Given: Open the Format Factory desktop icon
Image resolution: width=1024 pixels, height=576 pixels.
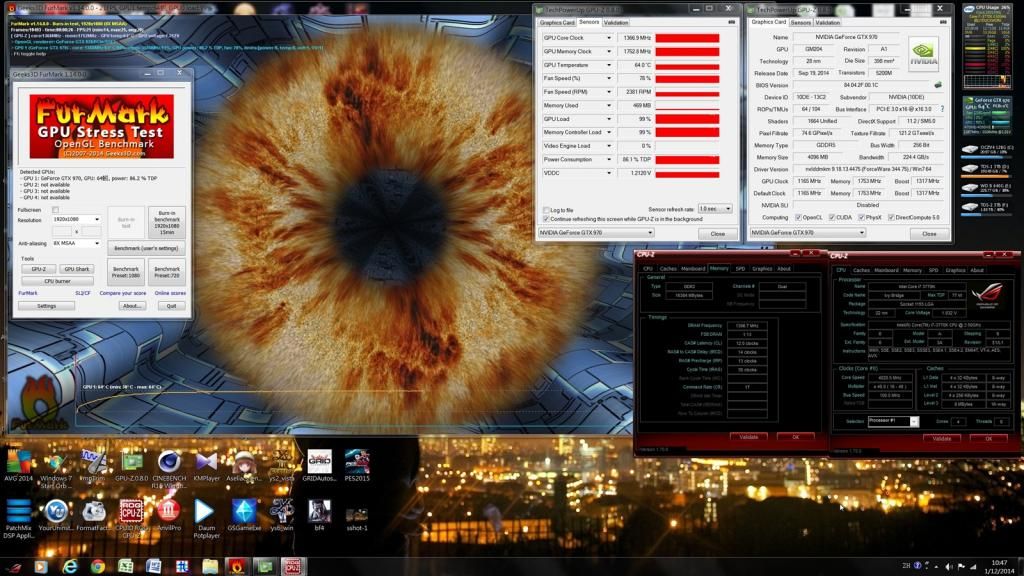Looking at the screenshot, I should pyautogui.click(x=93, y=515).
